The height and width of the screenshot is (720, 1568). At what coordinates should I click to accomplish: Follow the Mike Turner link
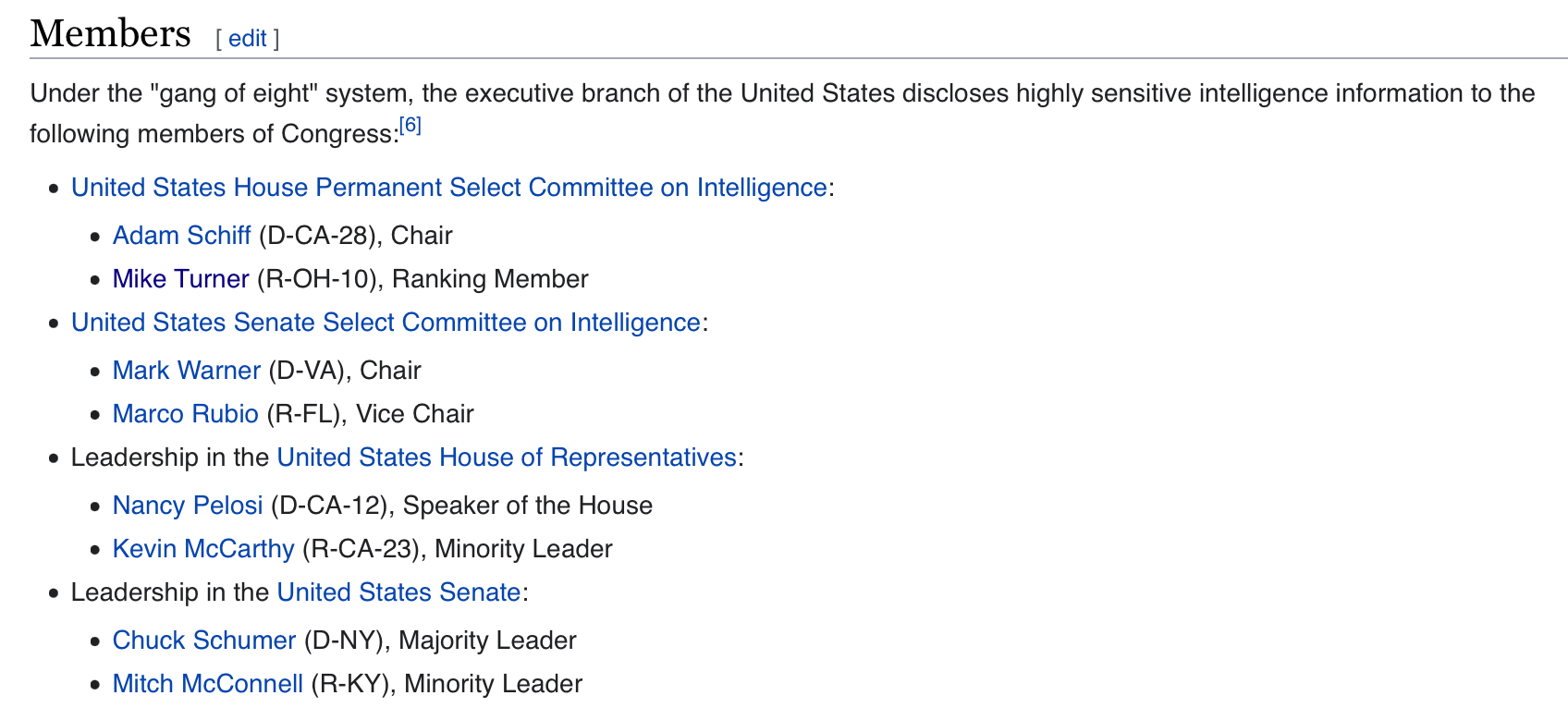[x=180, y=279]
